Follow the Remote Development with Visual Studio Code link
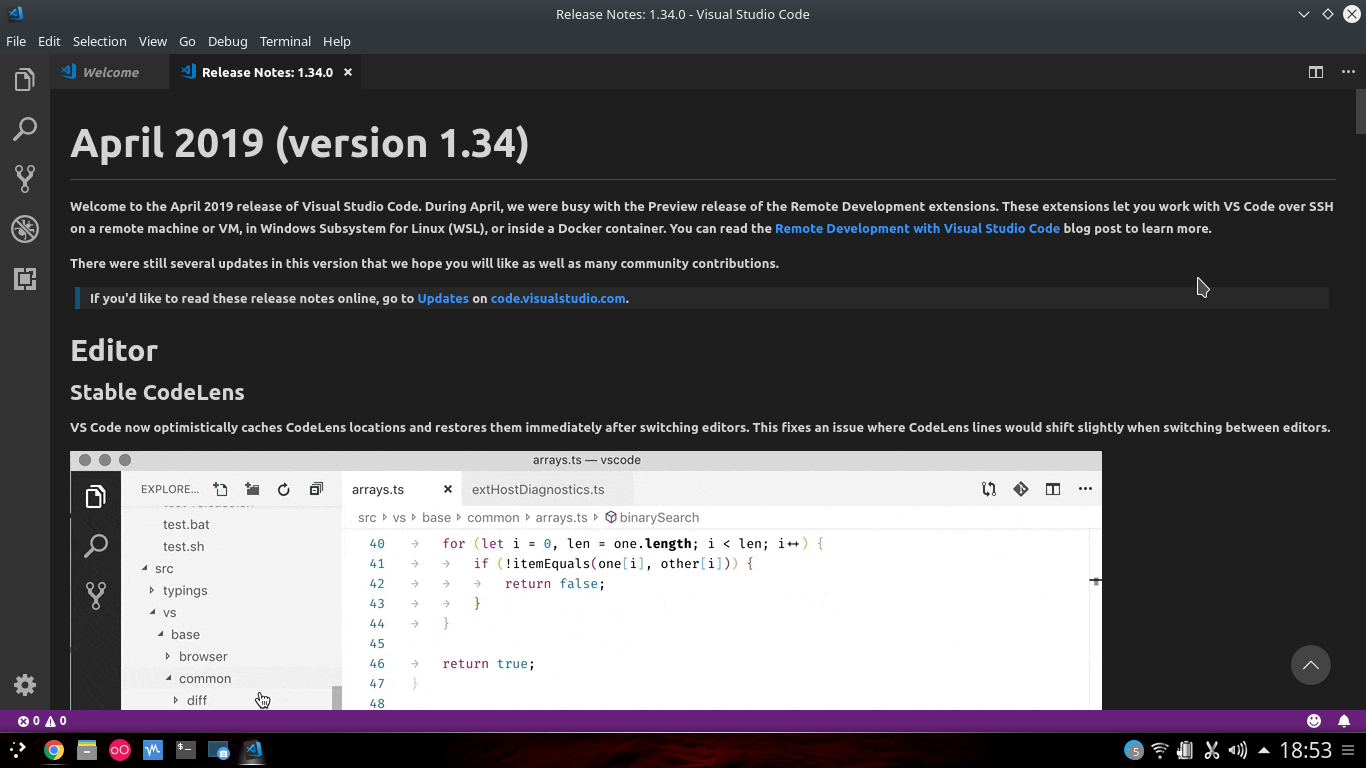This screenshot has height=768, width=1366. 918,228
